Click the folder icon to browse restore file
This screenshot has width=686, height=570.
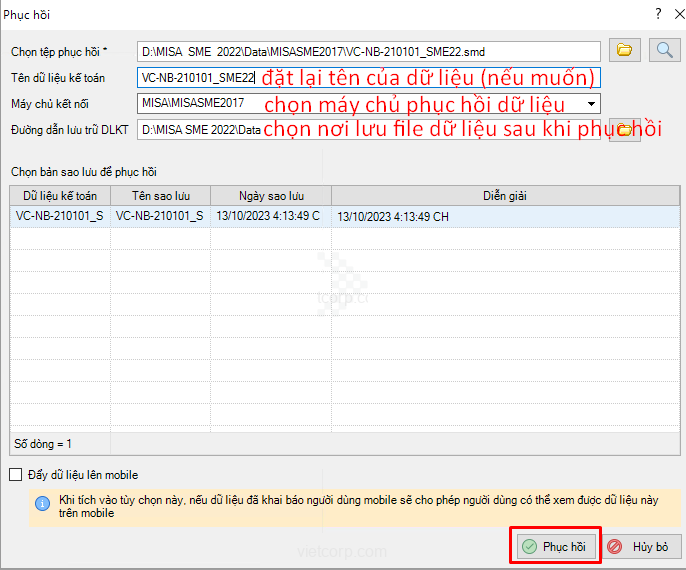pos(625,49)
